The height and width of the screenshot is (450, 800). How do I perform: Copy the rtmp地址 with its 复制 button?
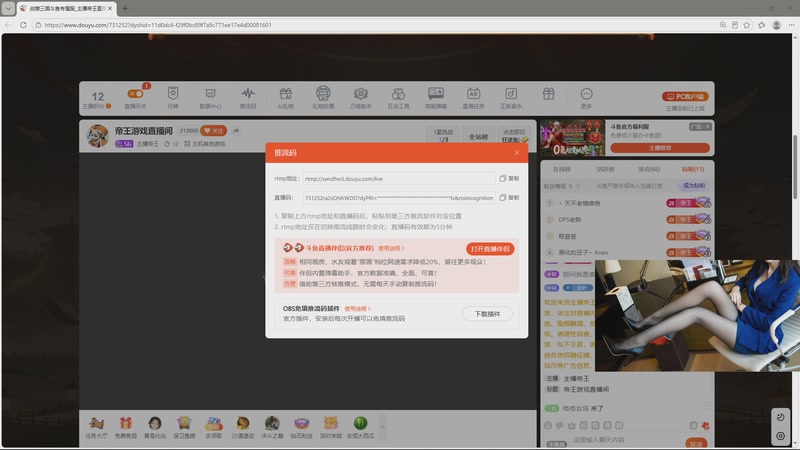point(509,179)
